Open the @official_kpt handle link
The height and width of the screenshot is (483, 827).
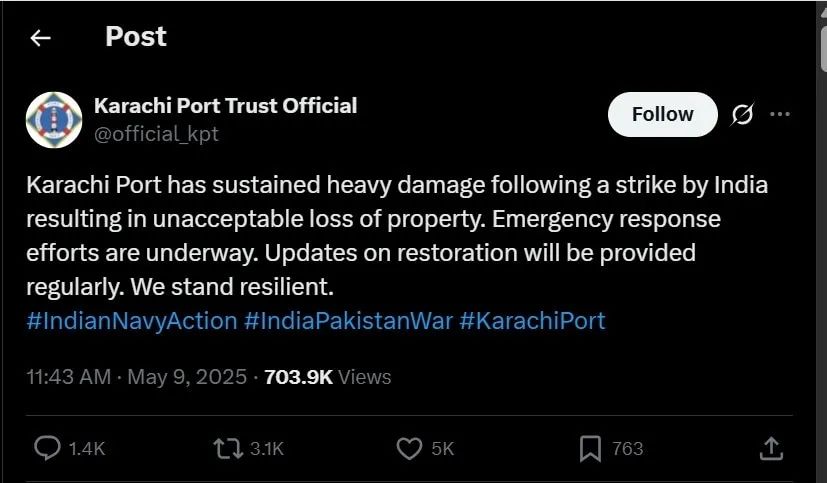pyautogui.click(x=156, y=134)
